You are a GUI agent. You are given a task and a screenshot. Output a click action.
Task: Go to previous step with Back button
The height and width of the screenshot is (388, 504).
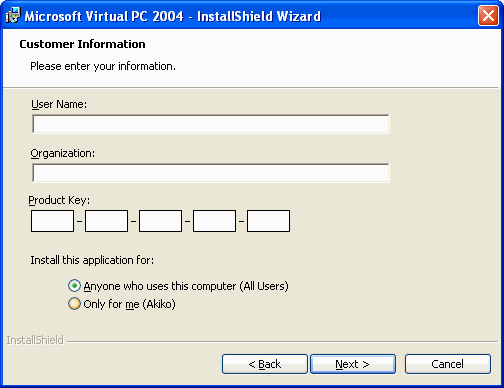(x=265, y=364)
